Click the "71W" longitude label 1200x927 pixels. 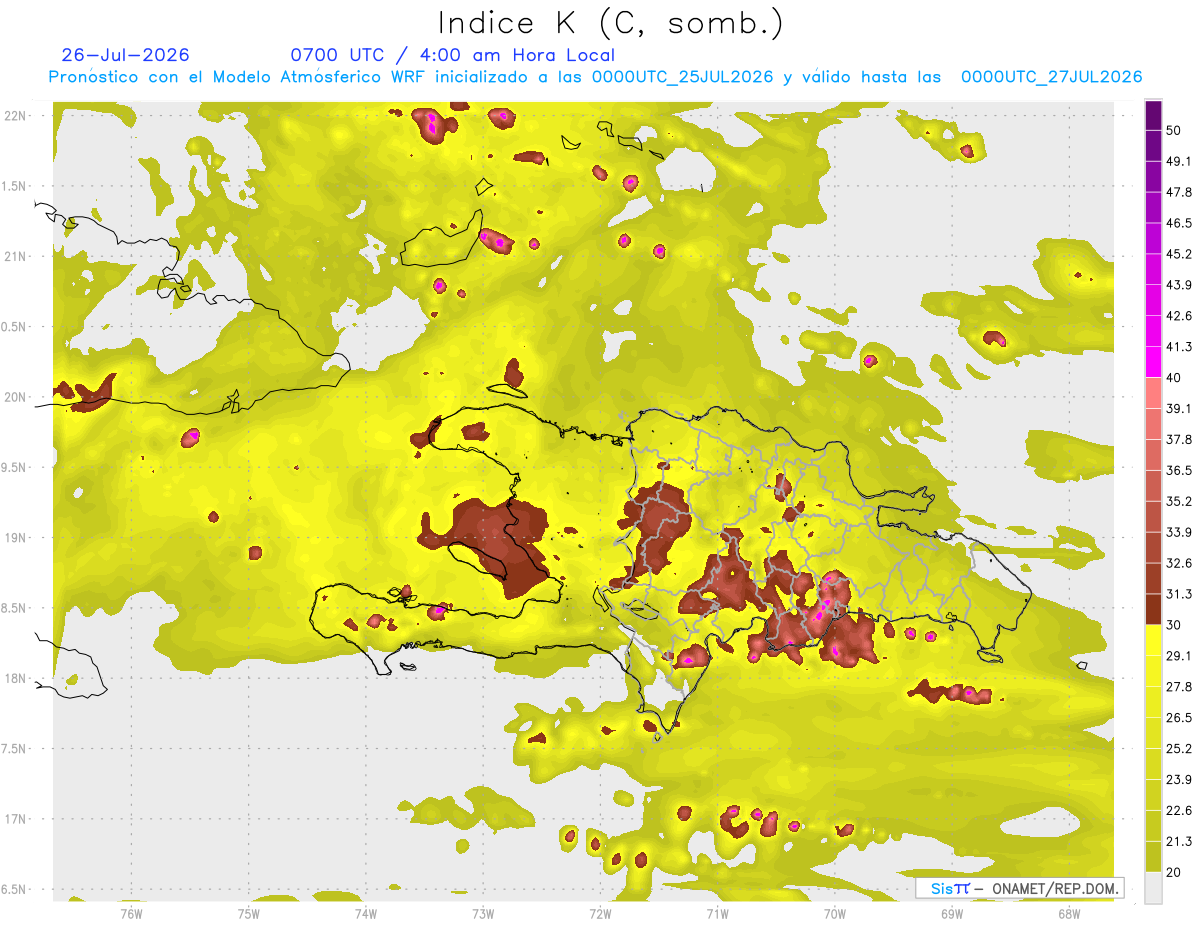[717, 912]
